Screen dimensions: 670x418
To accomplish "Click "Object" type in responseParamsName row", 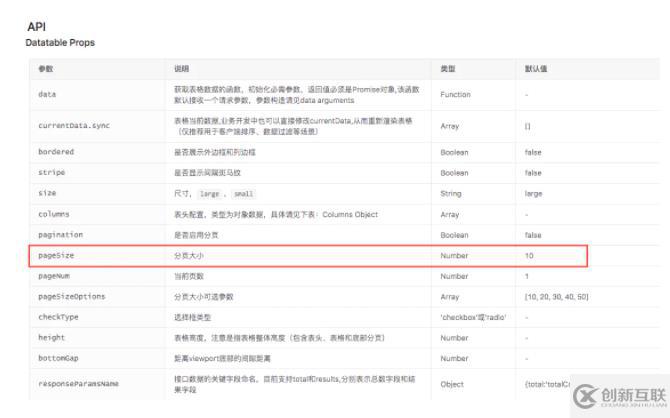I will click(x=452, y=384).
